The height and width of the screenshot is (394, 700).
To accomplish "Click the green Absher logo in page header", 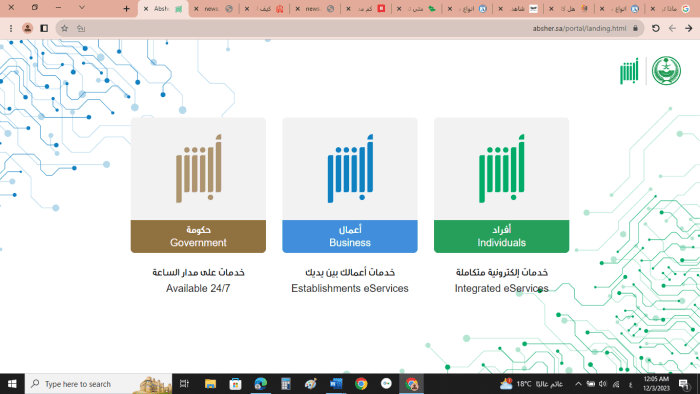I will click(x=629, y=71).
